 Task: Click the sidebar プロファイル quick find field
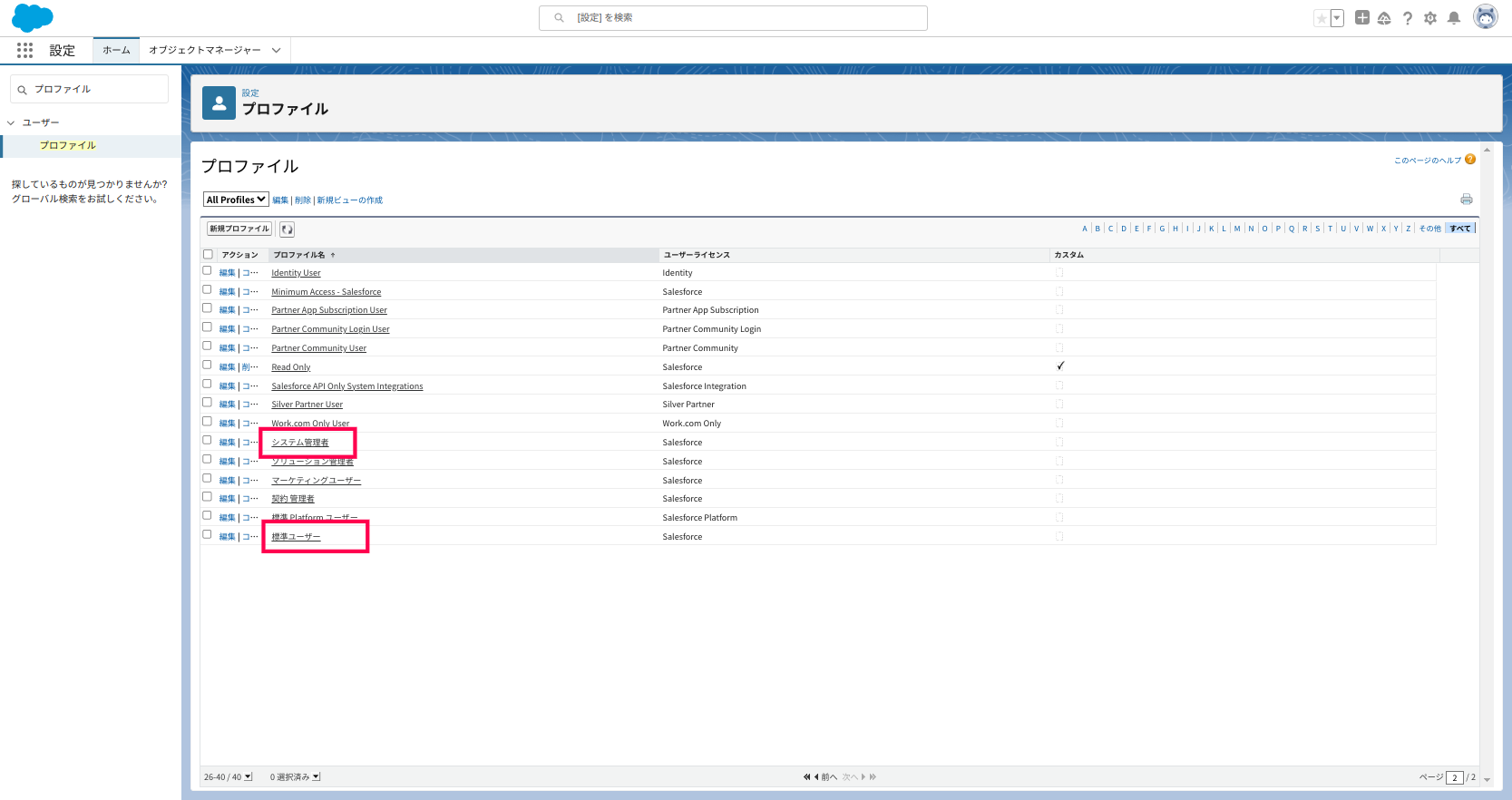point(89,89)
